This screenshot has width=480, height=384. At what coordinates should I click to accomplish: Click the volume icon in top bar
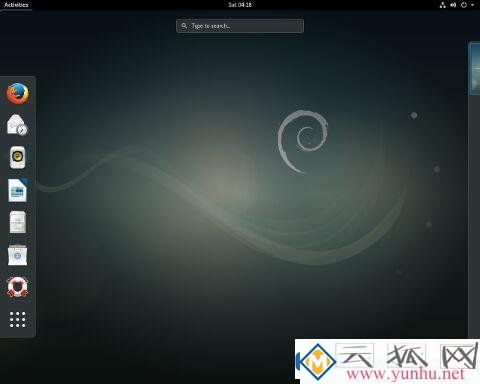click(x=453, y=5)
